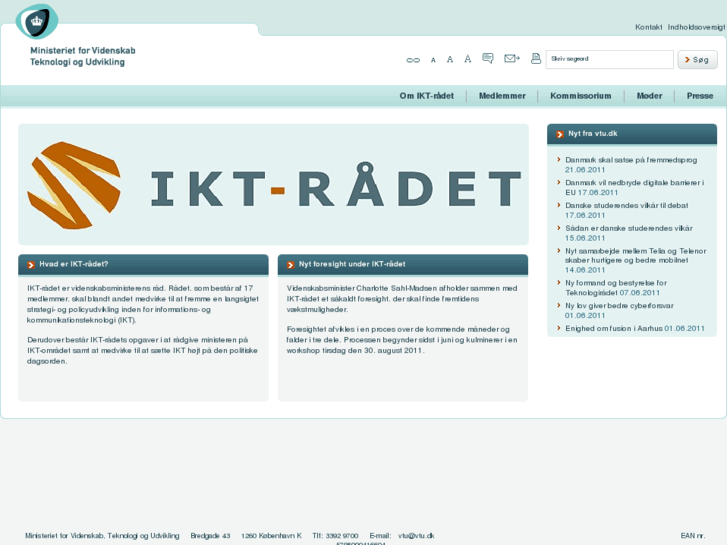Click Ministeriet for Videnskab Teknologi og Udvikling title
This screenshot has height=545, width=727.
83,56
